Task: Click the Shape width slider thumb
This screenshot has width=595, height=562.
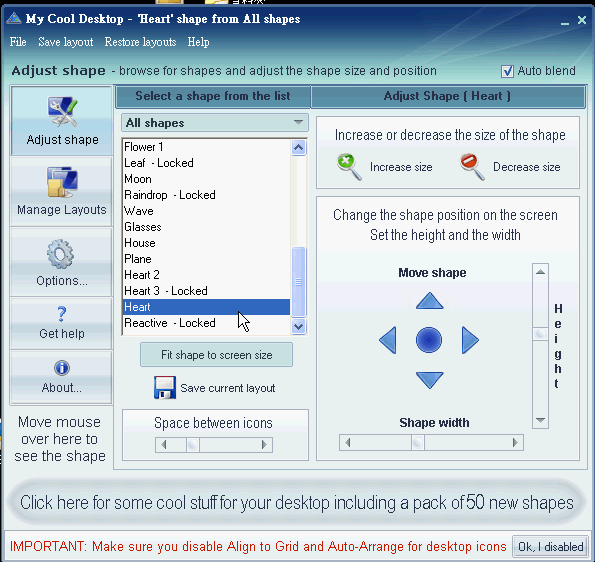Action: click(x=418, y=442)
